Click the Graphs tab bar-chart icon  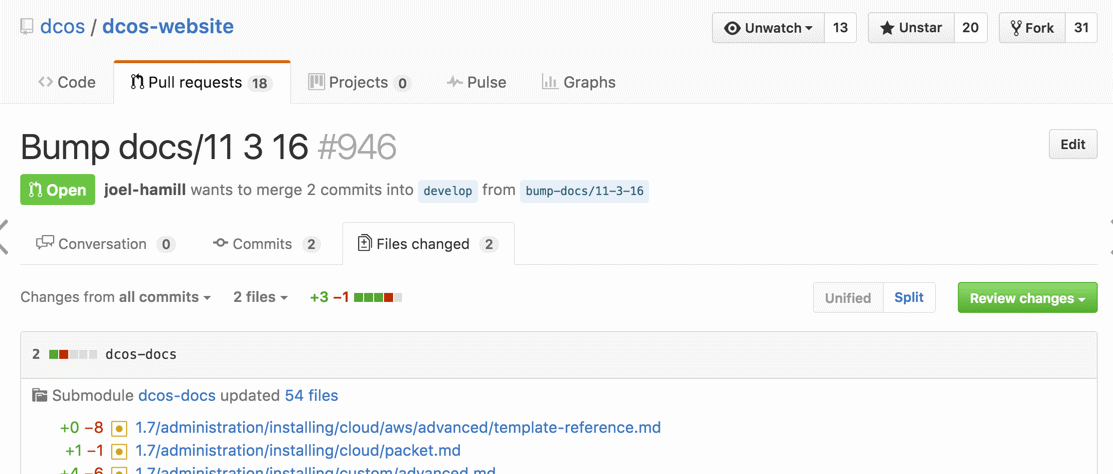[549, 82]
